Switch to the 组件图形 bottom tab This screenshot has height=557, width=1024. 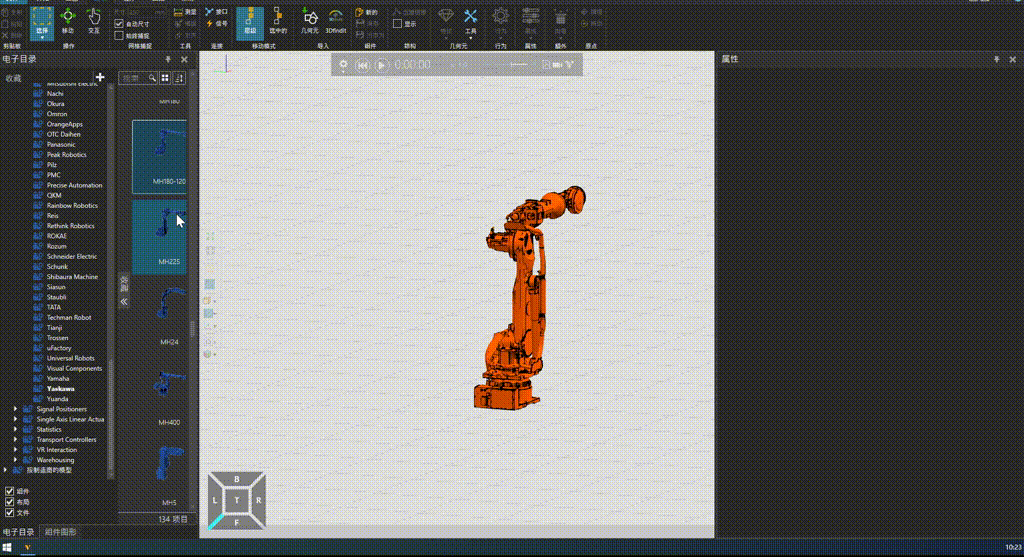point(61,532)
